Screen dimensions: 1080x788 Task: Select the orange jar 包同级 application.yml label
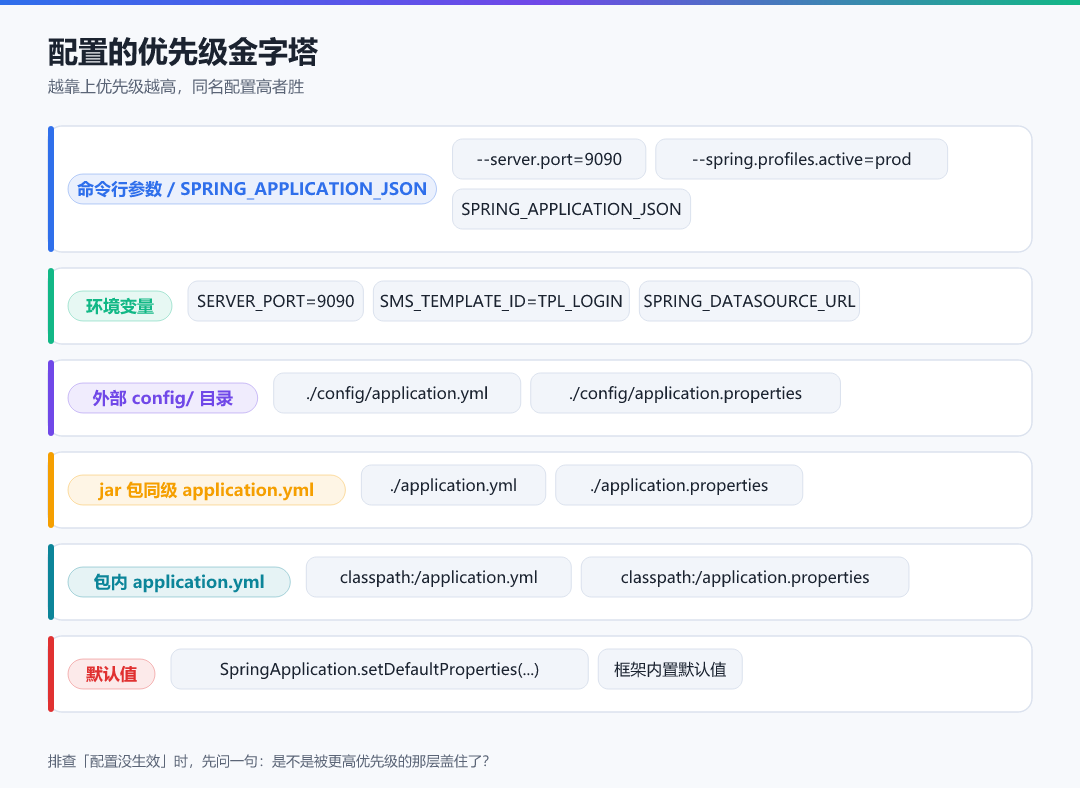[207, 490]
